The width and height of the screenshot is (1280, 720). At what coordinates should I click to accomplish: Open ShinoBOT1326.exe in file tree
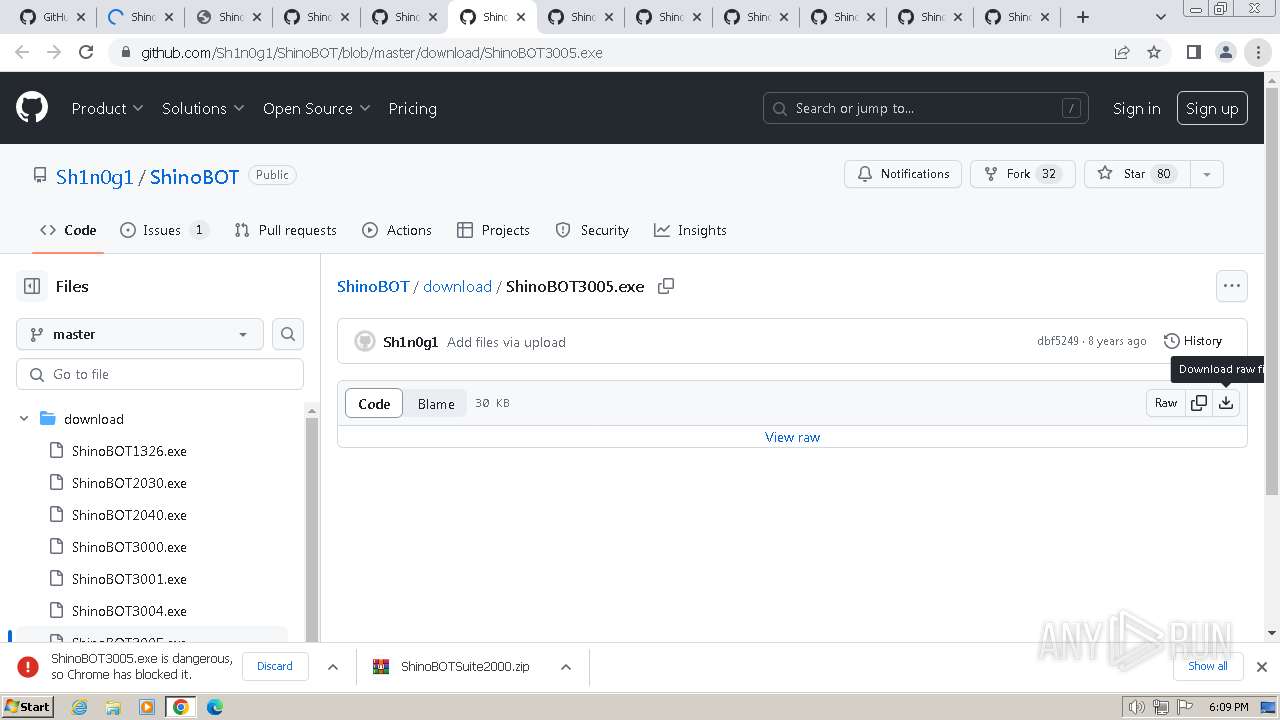(x=129, y=451)
